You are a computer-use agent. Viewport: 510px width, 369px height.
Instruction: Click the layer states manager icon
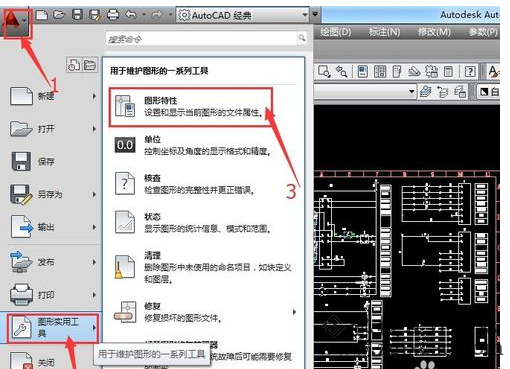460,91
